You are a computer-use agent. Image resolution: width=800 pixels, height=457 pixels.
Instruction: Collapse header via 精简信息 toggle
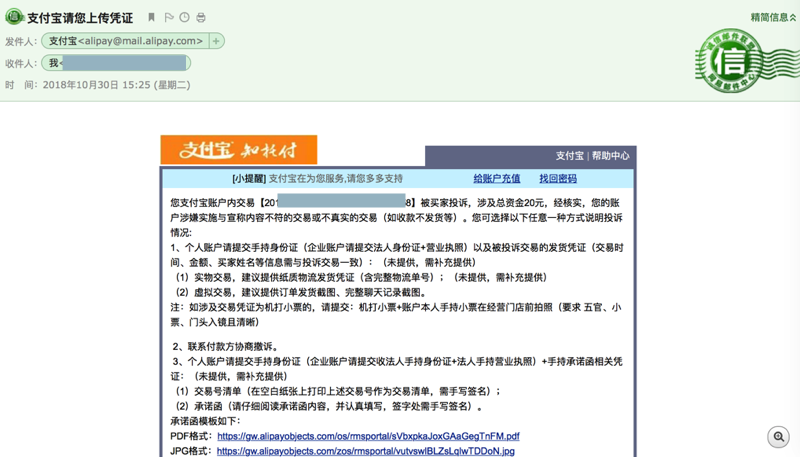pyautogui.click(x=773, y=17)
